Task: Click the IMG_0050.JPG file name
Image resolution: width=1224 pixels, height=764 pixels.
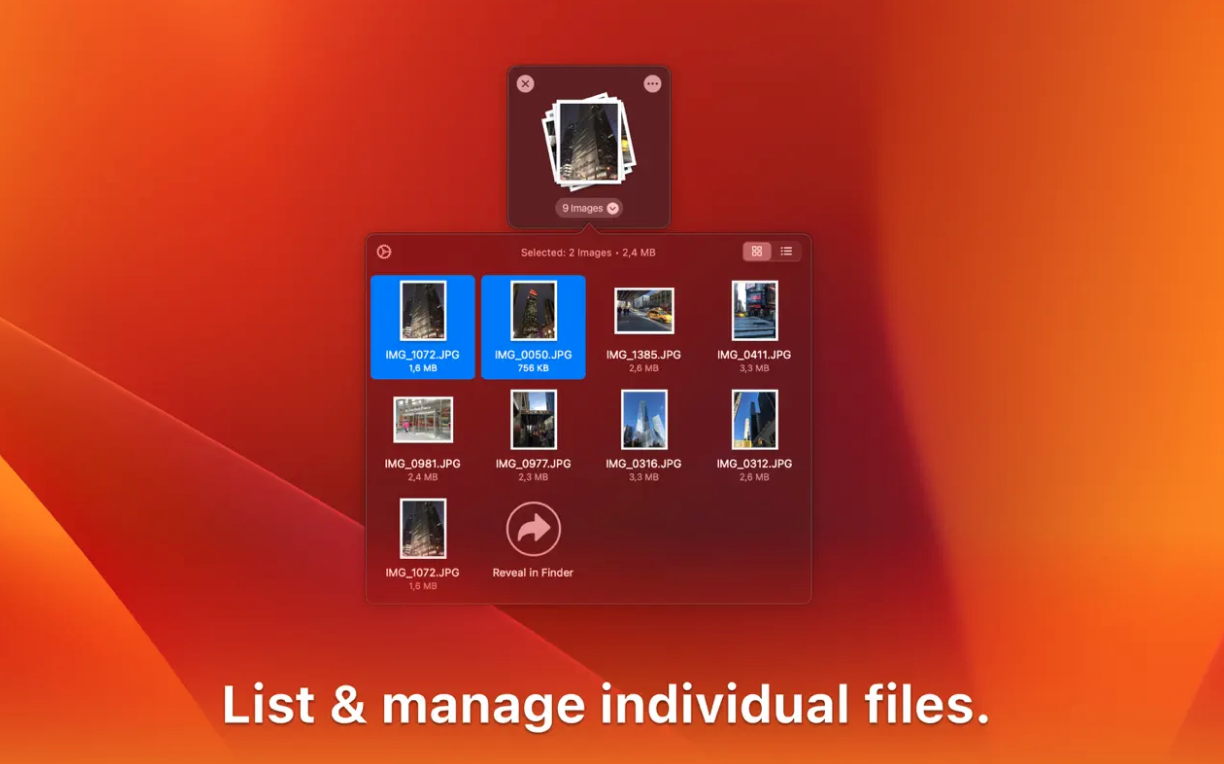Action: coord(533,355)
